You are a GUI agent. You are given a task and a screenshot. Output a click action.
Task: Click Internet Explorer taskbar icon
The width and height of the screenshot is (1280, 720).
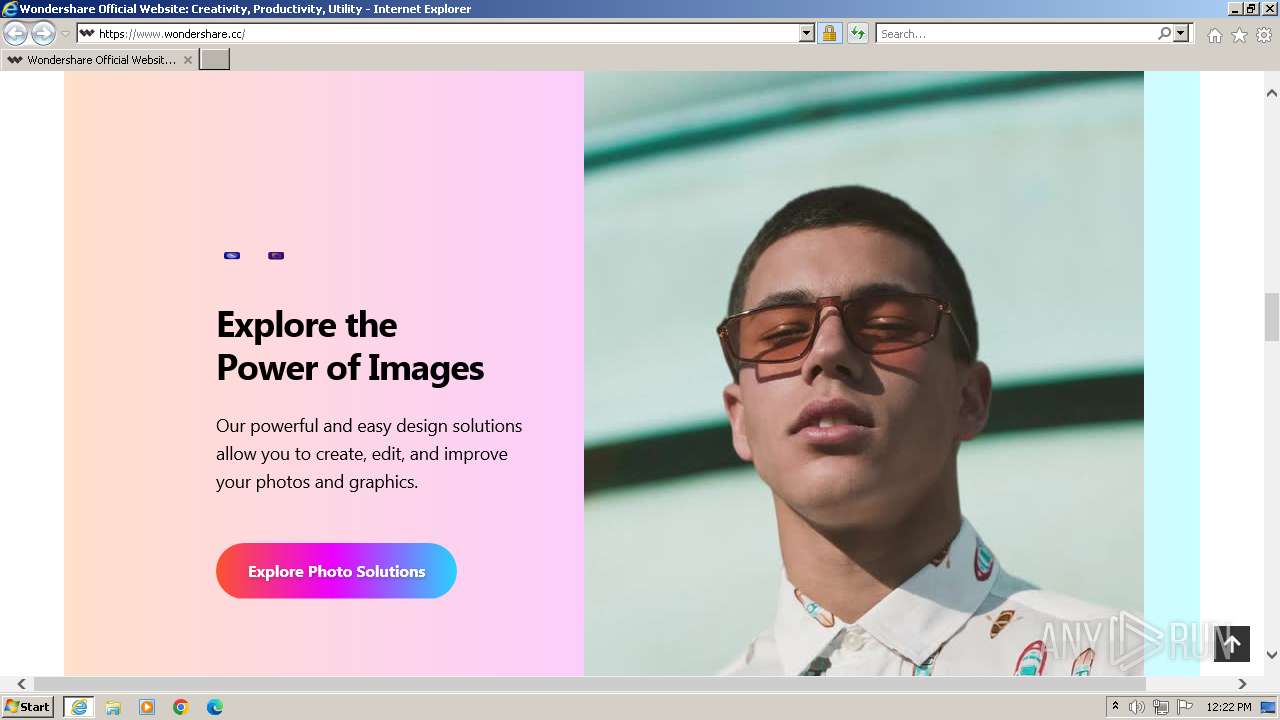pos(79,707)
